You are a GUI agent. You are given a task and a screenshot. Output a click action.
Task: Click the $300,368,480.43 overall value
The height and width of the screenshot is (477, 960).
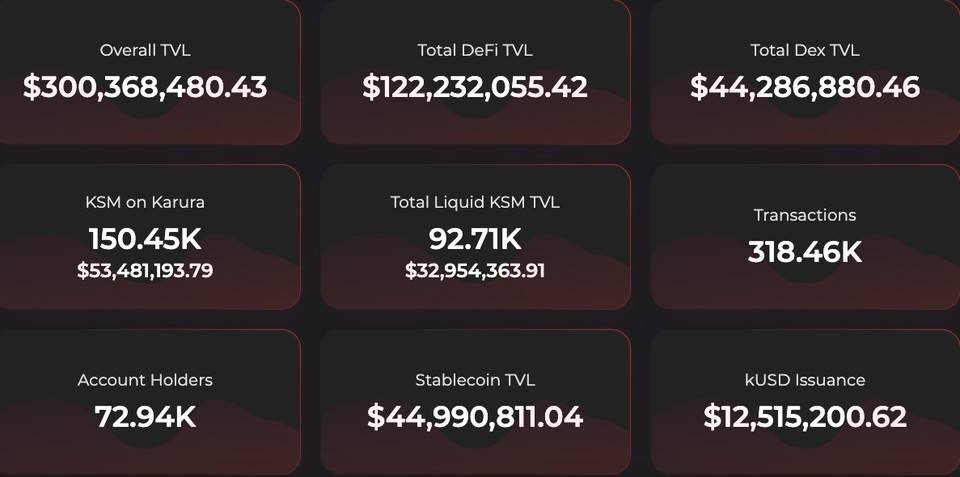click(x=145, y=87)
